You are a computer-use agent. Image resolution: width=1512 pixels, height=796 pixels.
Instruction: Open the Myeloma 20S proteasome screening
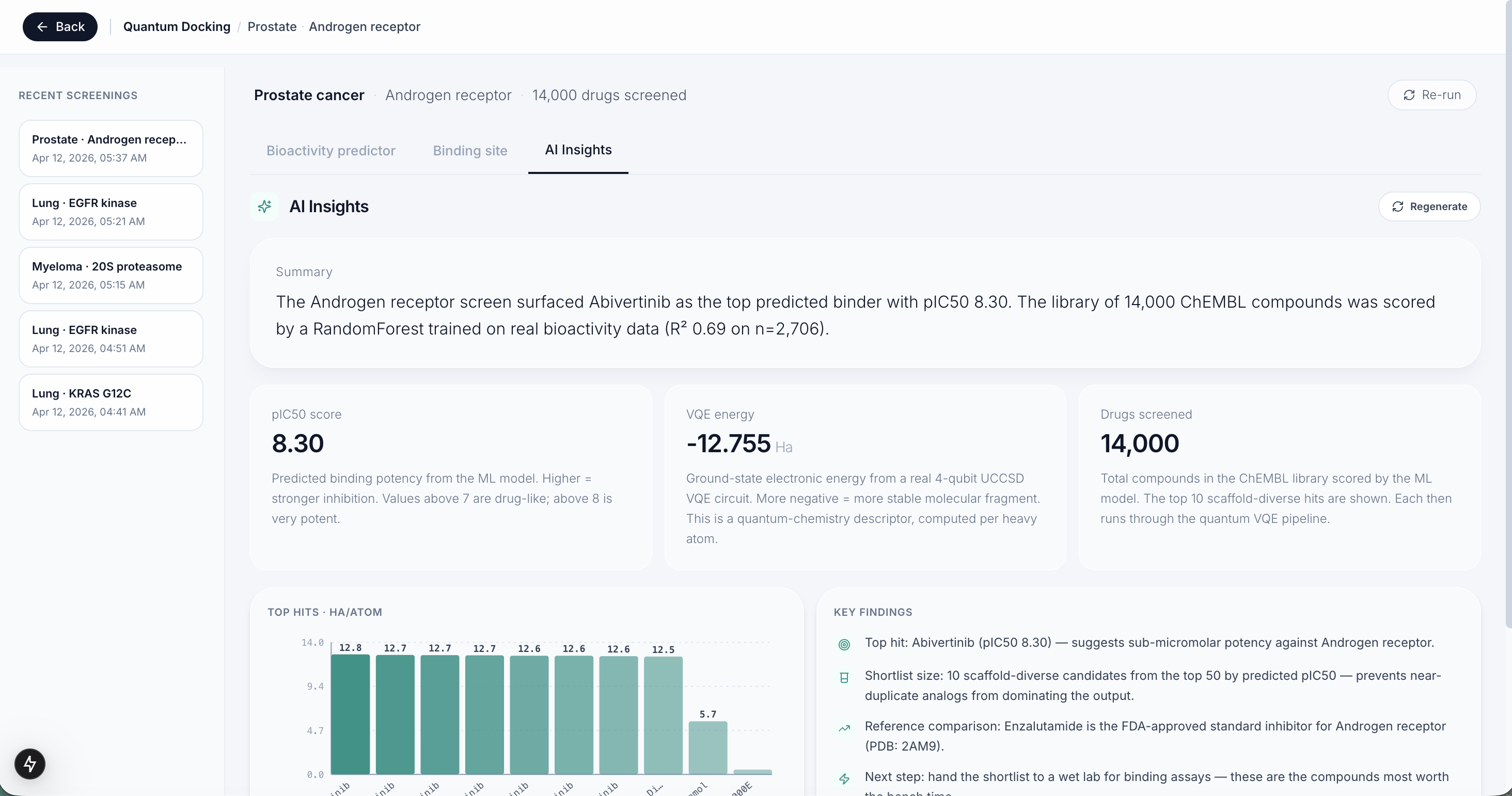[x=111, y=275]
